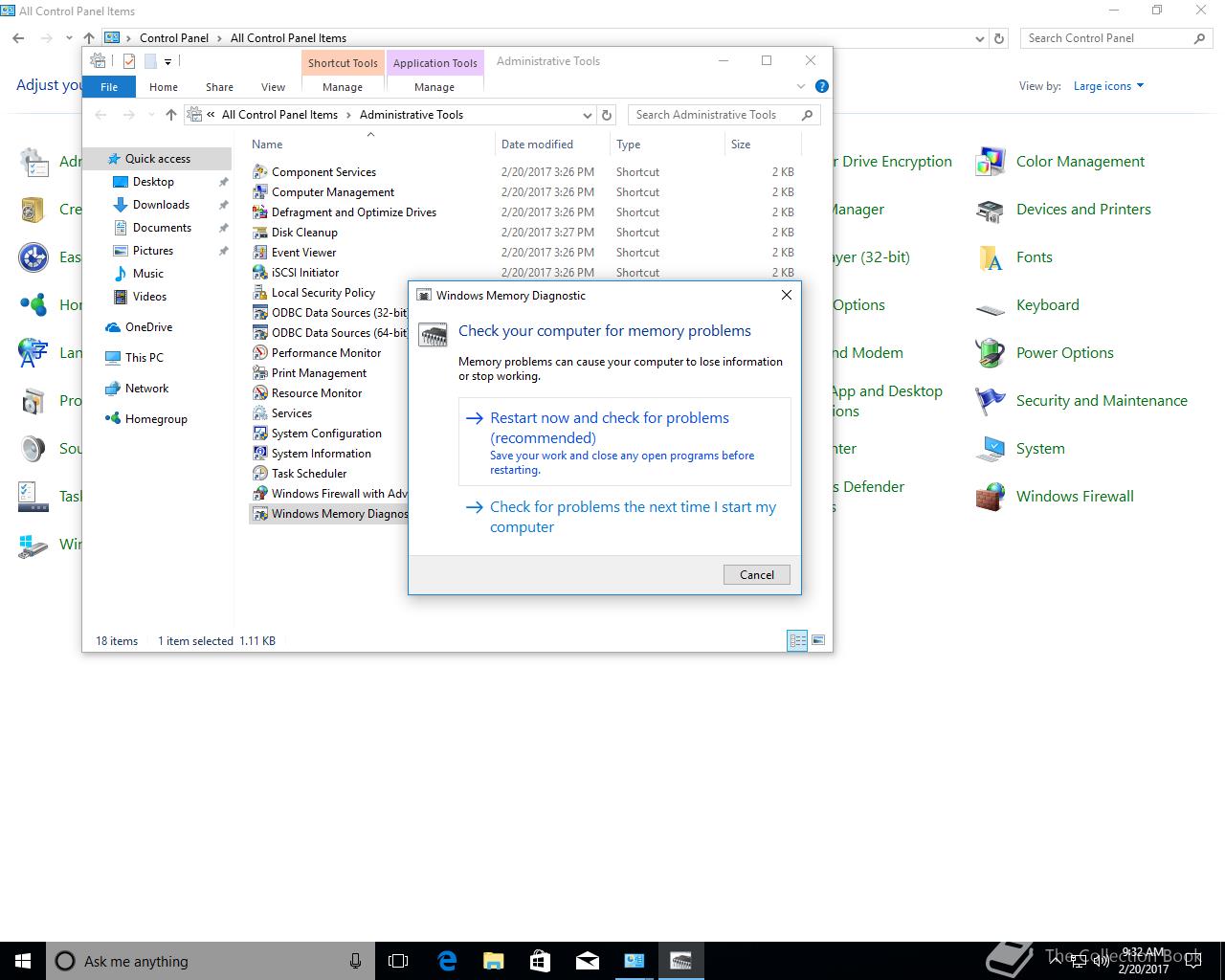
Task: Sort files by Date modified column
Action: [x=537, y=145]
